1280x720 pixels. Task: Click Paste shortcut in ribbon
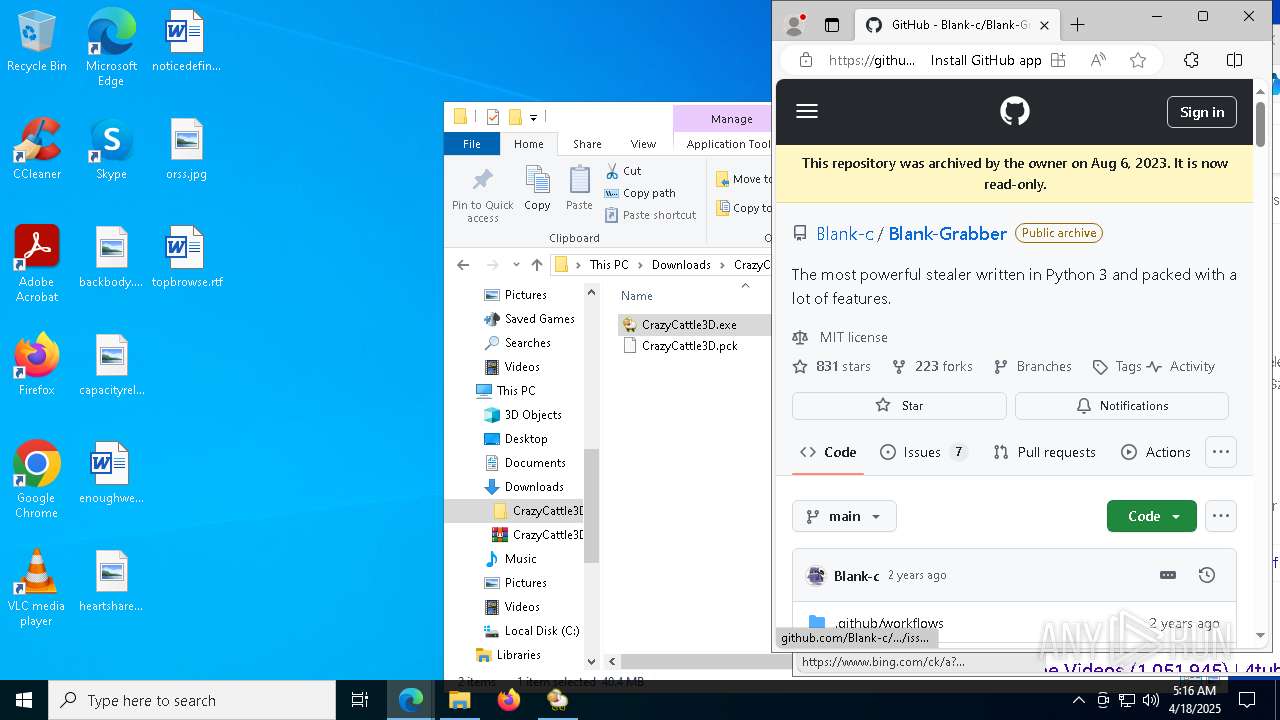pyautogui.click(x=650, y=215)
